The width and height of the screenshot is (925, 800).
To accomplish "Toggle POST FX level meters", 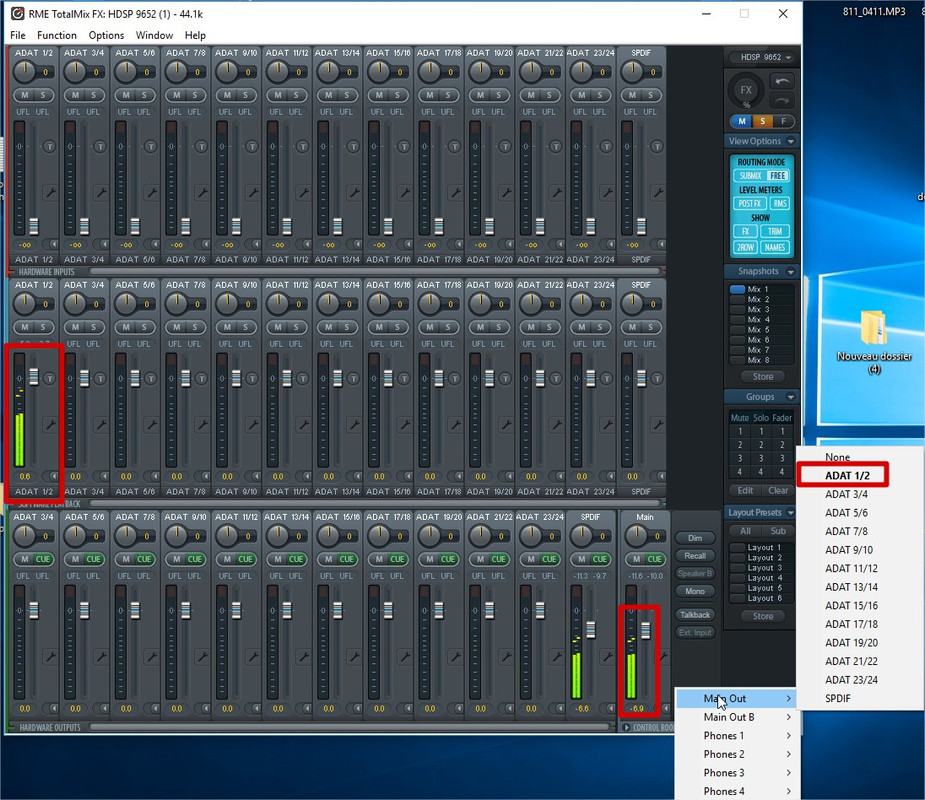I will [x=750, y=204].
